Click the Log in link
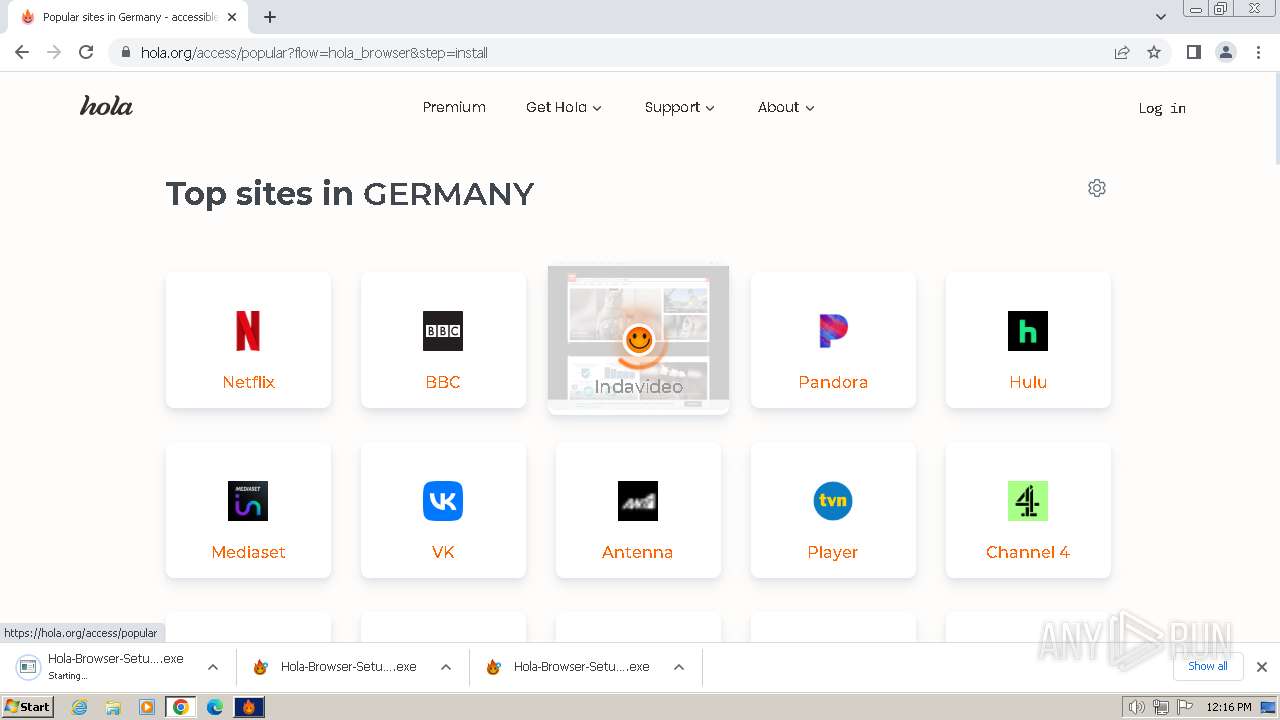 (x=1162, y=108)
